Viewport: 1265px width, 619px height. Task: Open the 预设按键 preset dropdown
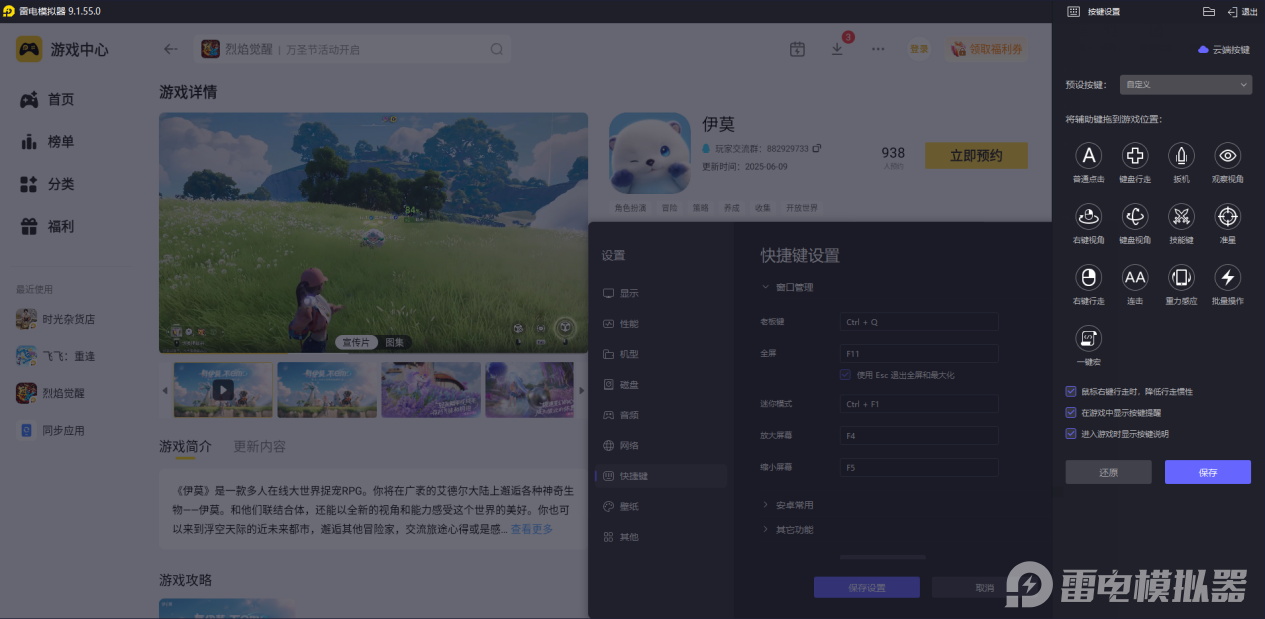tap(1185, 85)
